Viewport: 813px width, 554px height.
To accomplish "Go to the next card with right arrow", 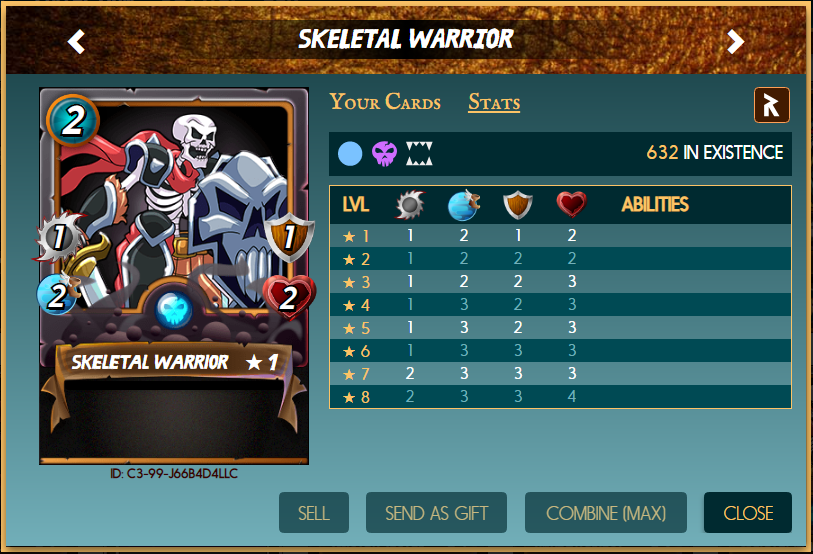I will (735, 41).
